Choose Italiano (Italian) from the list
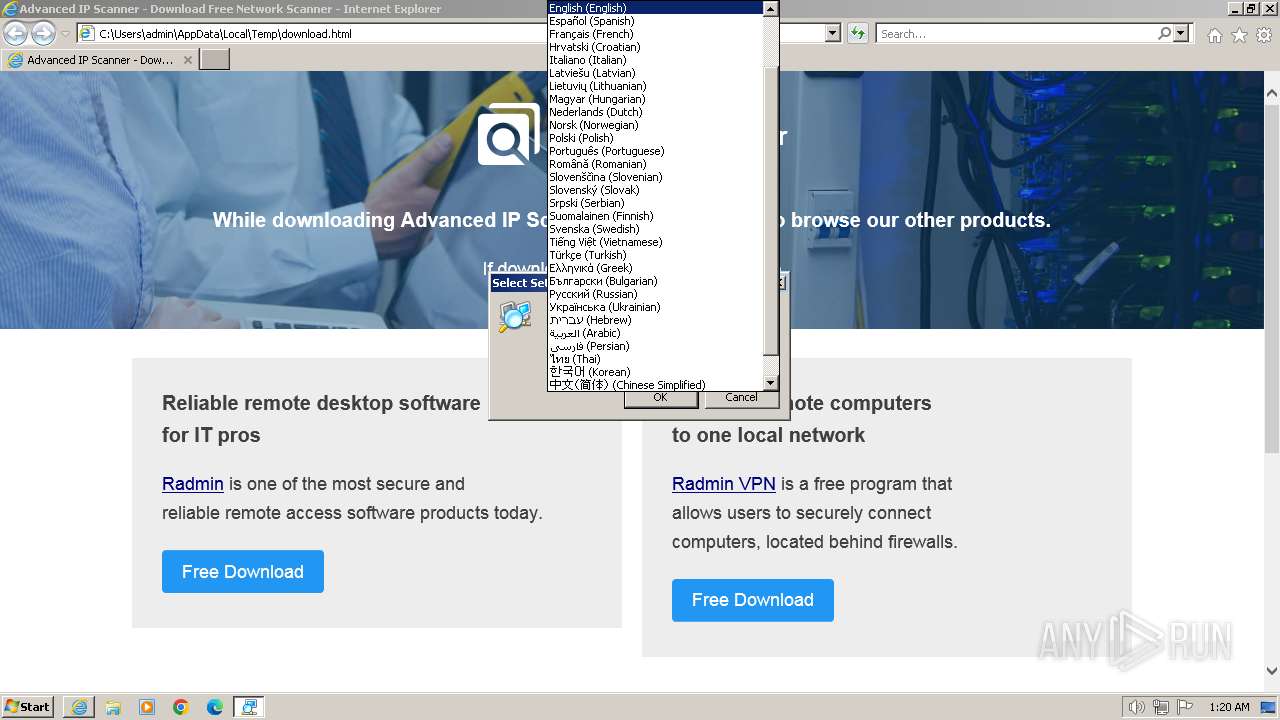 655,60
